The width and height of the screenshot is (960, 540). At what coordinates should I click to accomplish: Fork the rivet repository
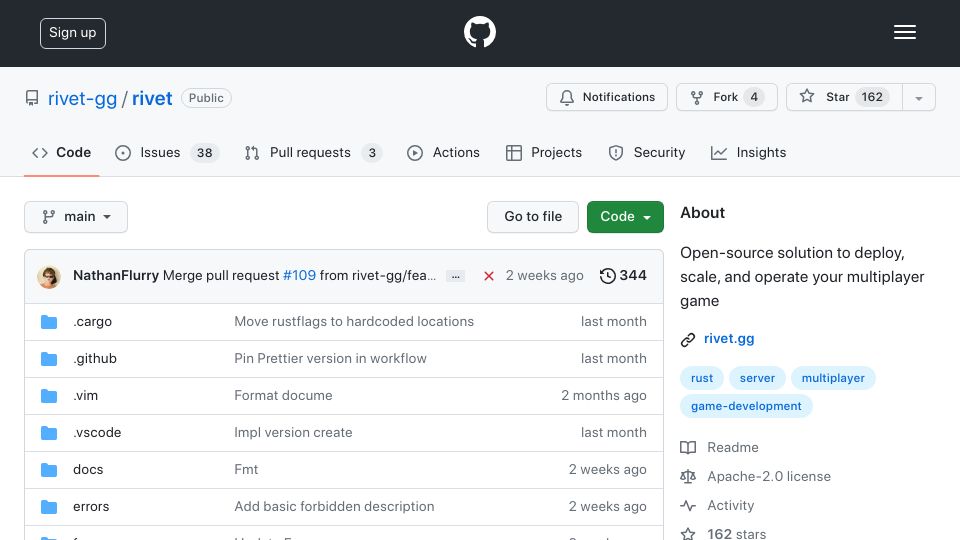(x=727, y=97)
